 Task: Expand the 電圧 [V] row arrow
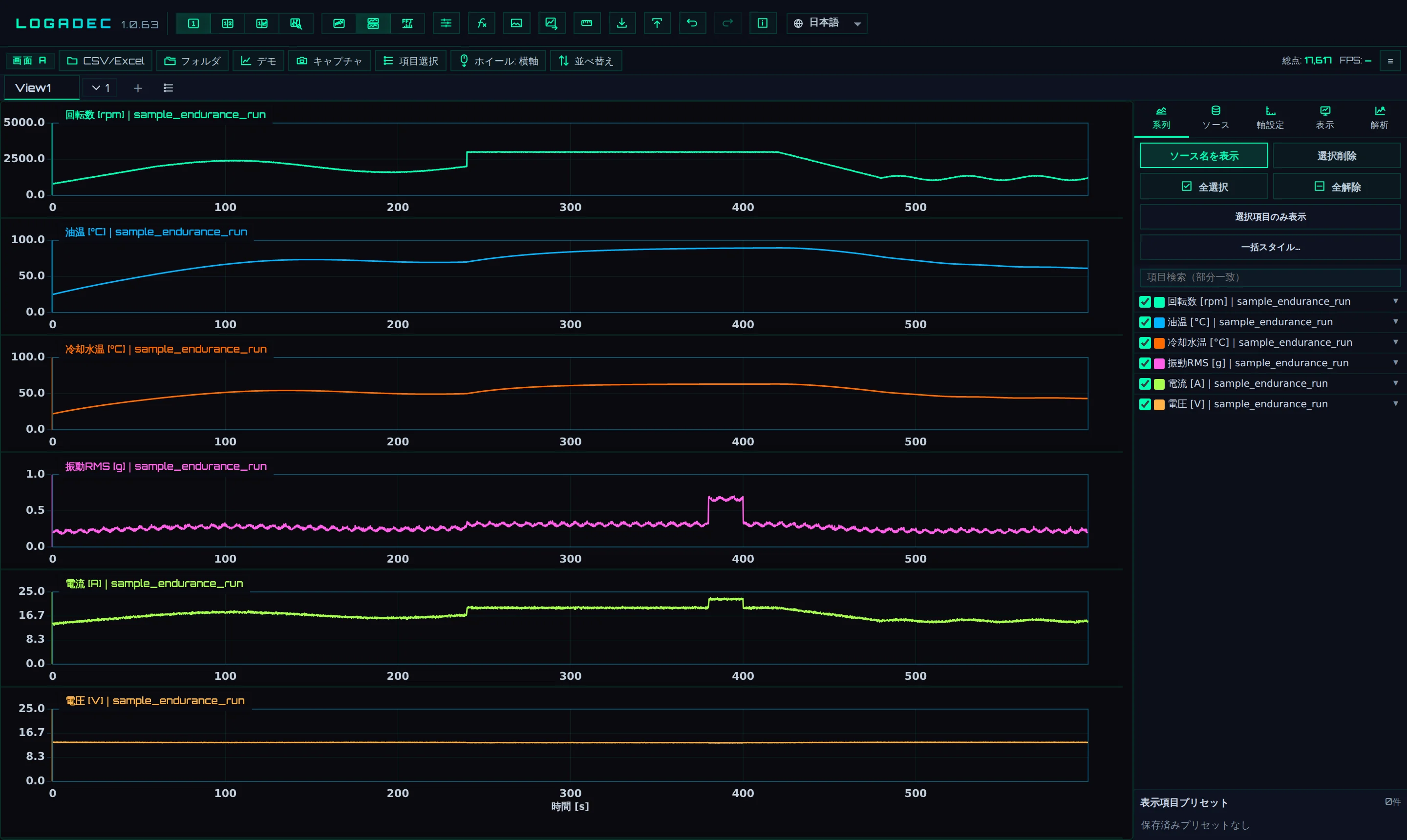1395,403
